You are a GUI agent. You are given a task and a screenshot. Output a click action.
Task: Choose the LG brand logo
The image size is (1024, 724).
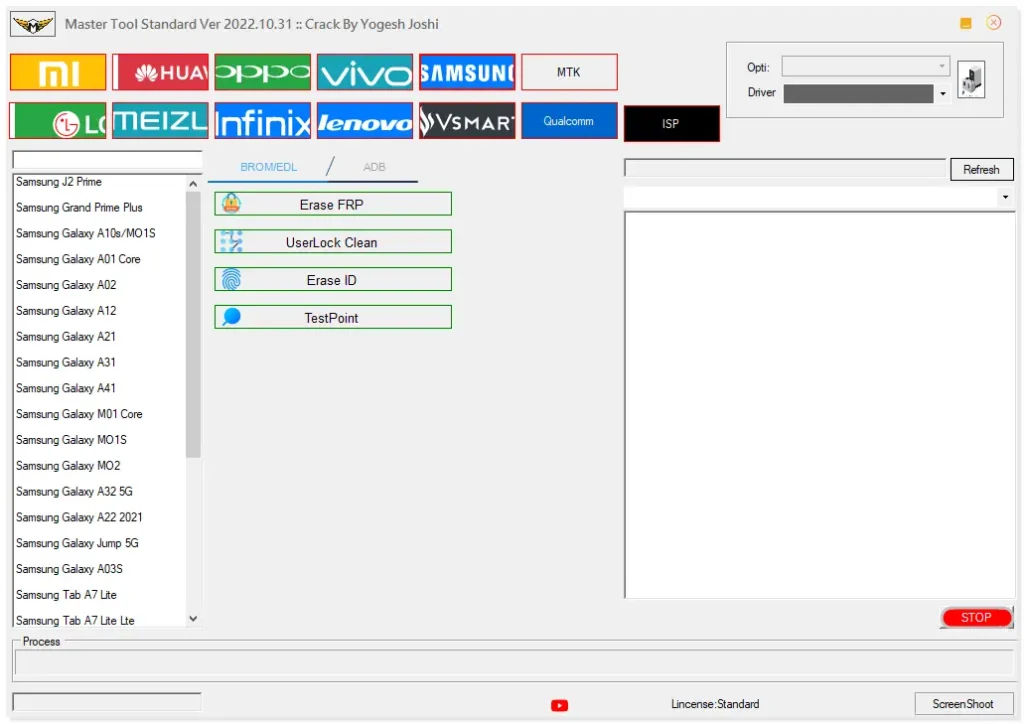pyautogui.click(x=58, y=121)
